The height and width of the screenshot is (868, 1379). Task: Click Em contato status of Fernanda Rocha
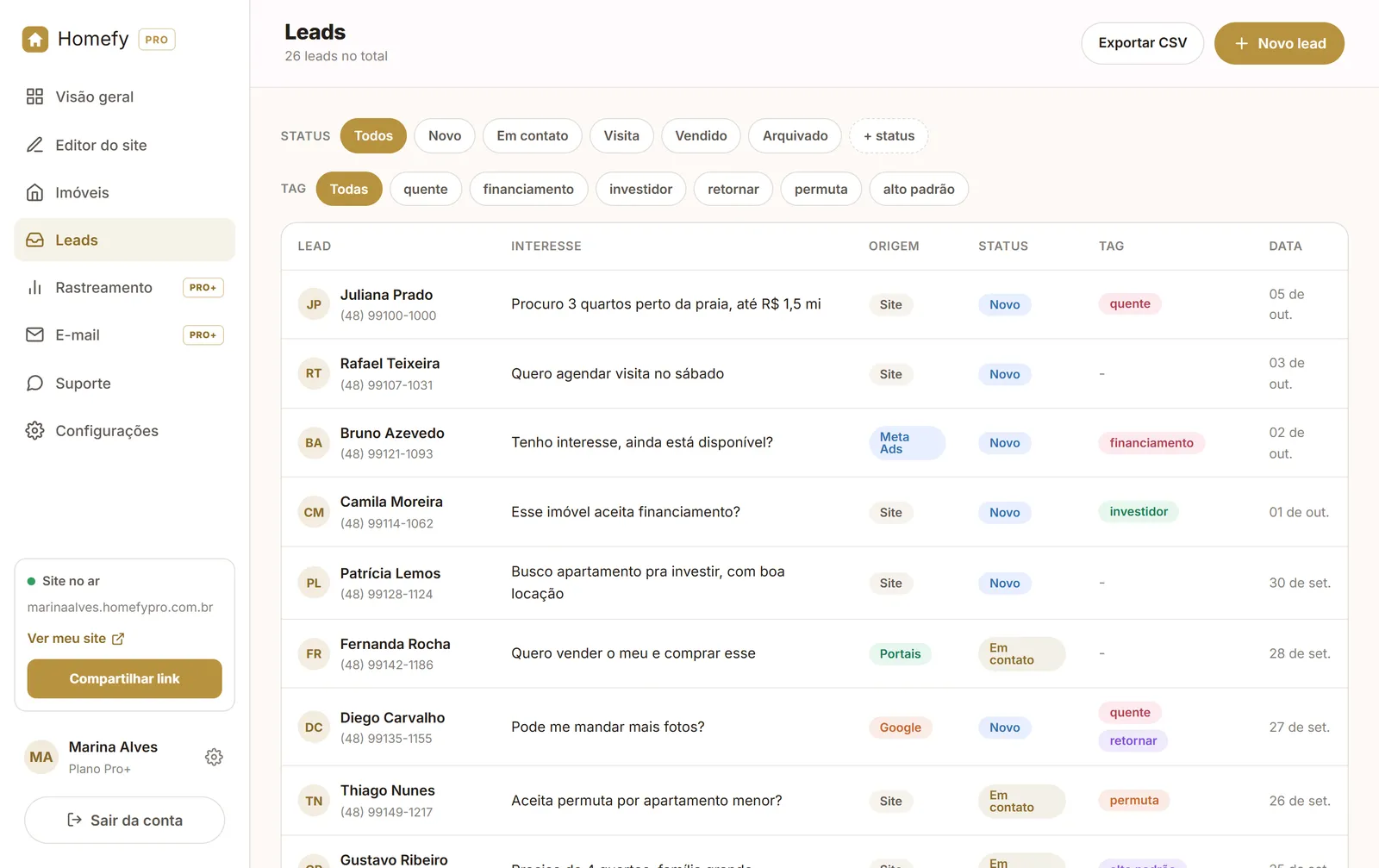tap(1021, 654)
